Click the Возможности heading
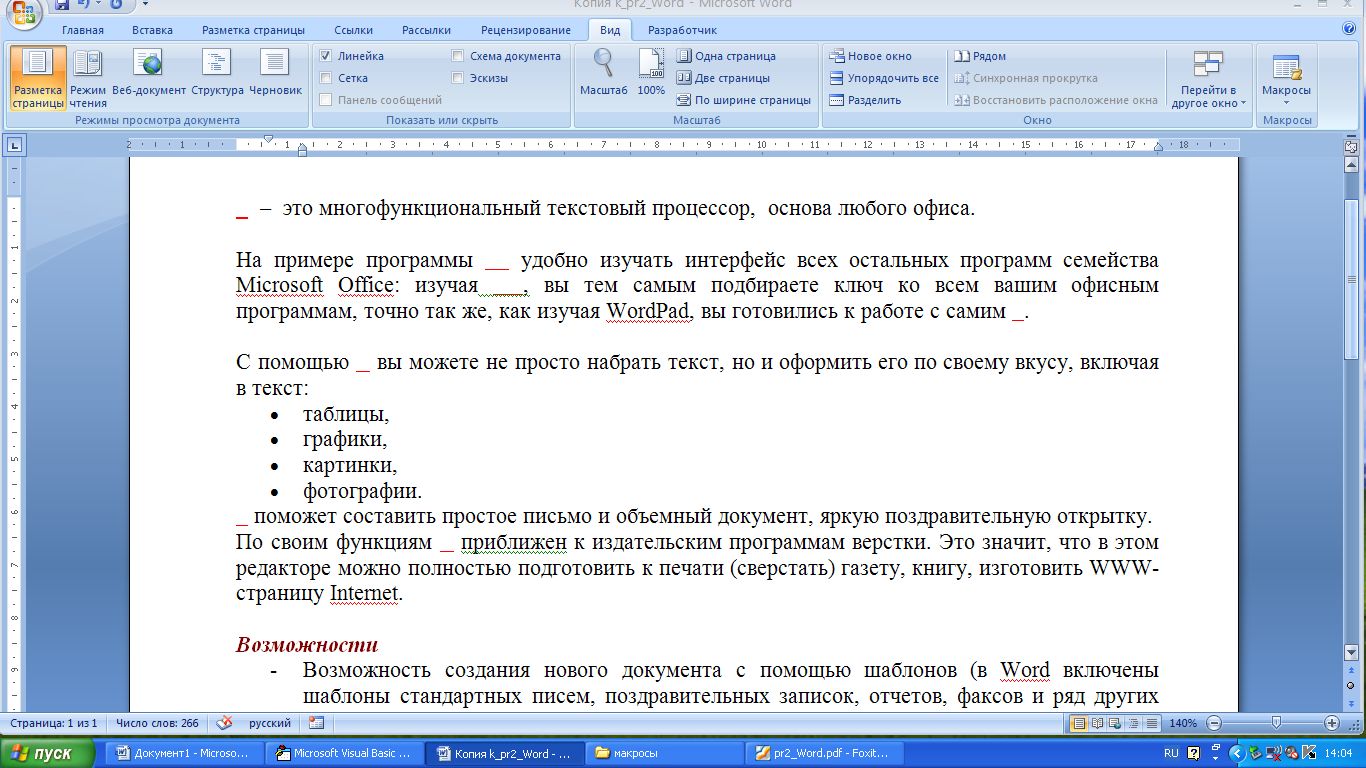This screenshot has width=1366, height=768. (307, 645)
